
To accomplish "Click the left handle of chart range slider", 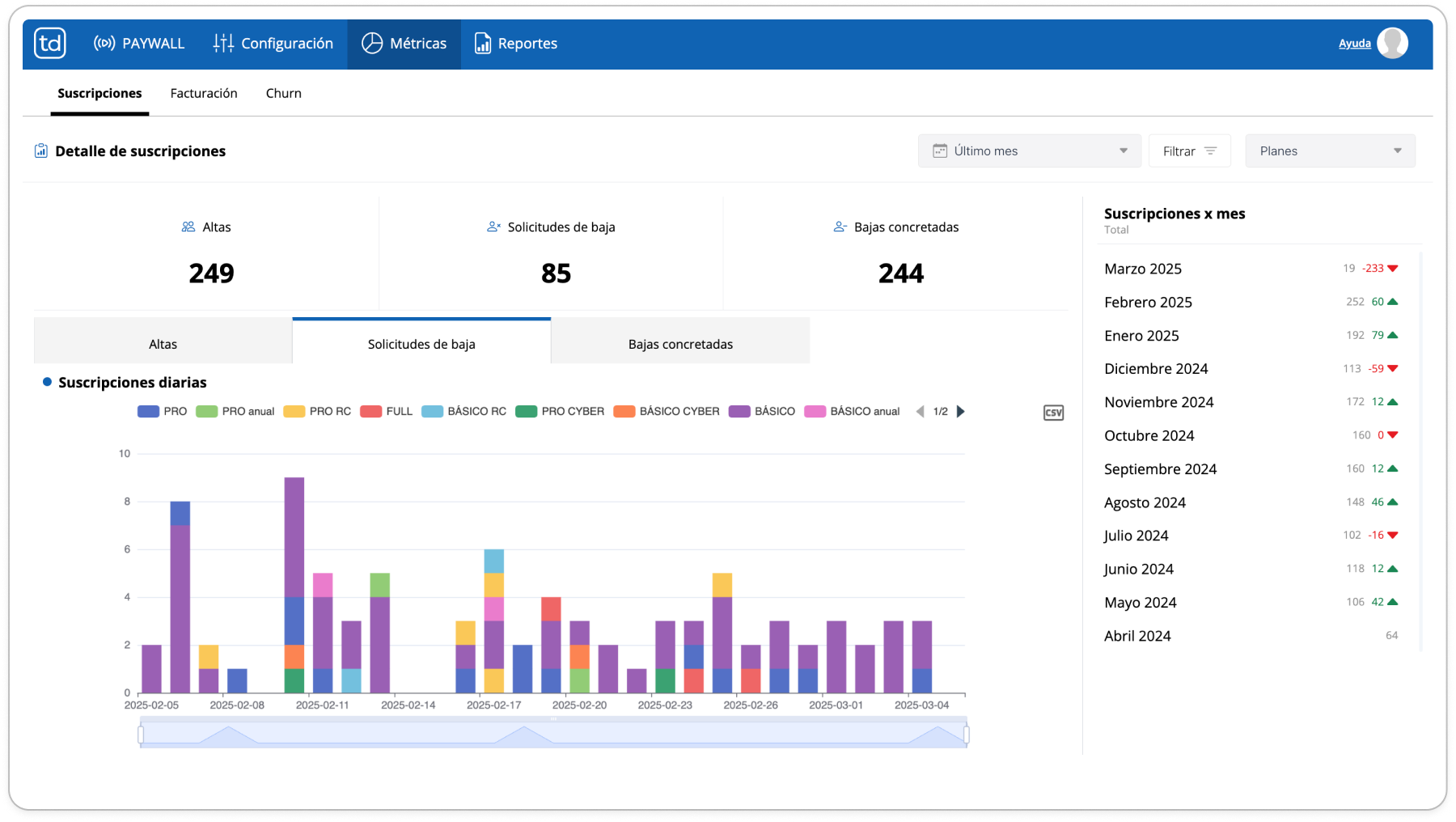I will point(141,735).
